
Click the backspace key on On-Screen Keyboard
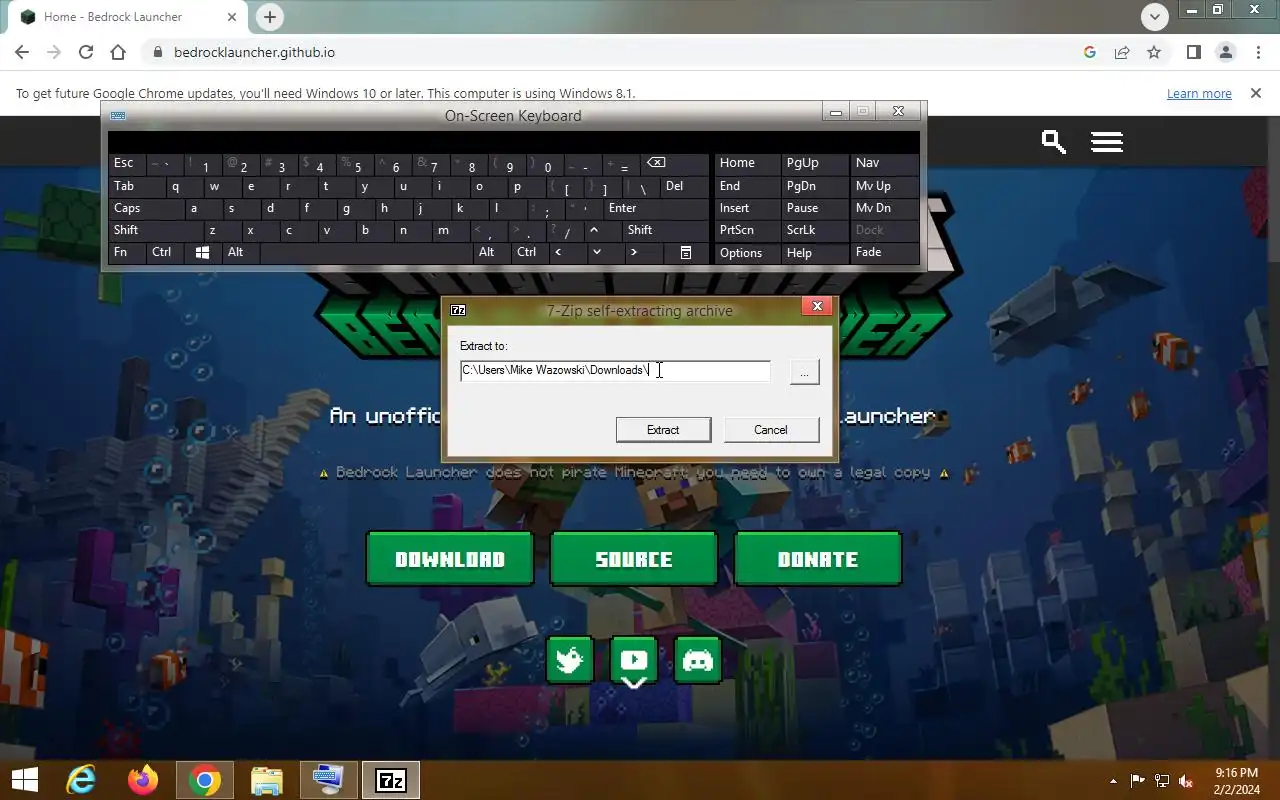(675, 163)
